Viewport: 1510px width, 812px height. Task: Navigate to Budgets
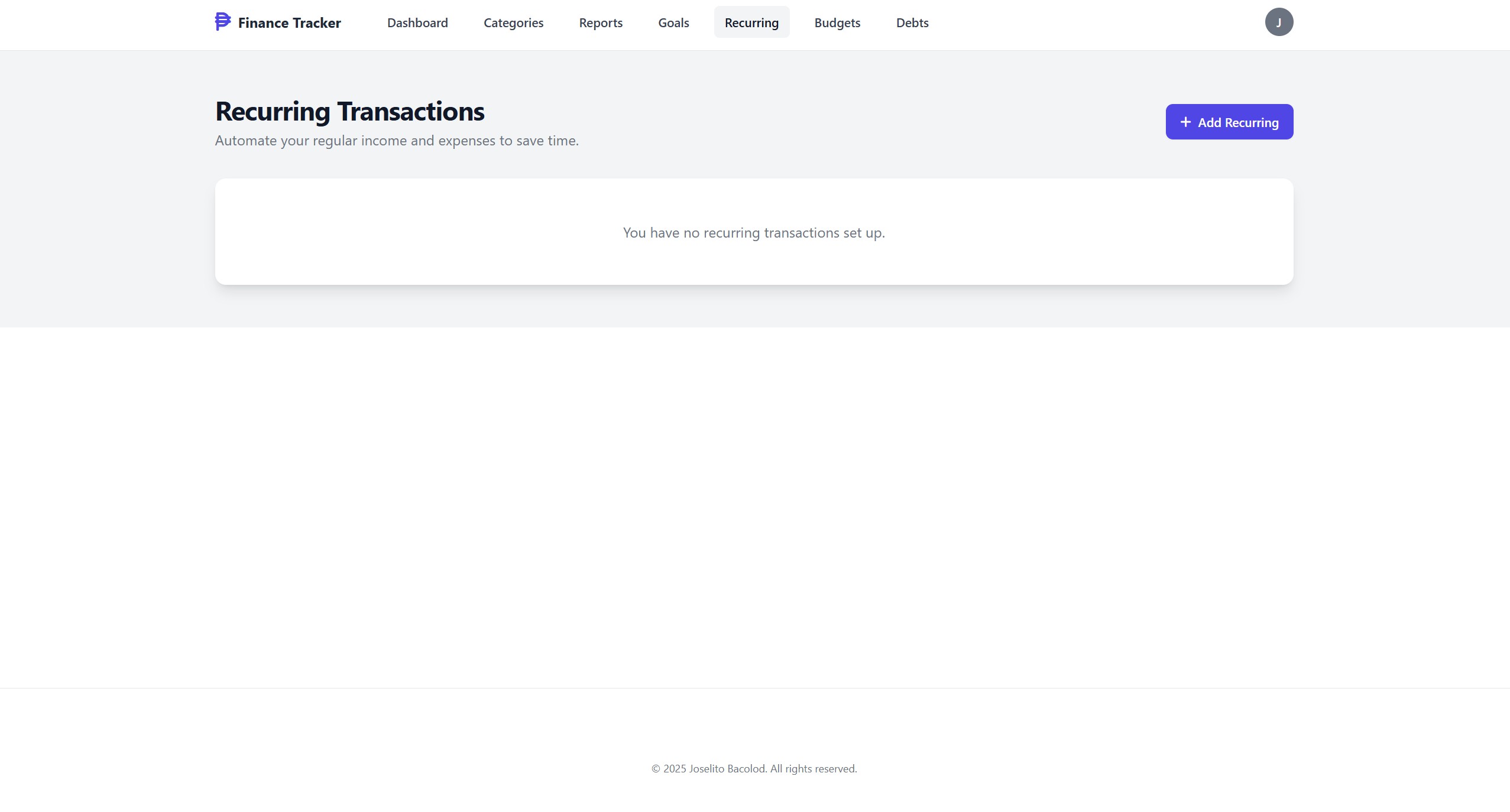tap(837, 23)
